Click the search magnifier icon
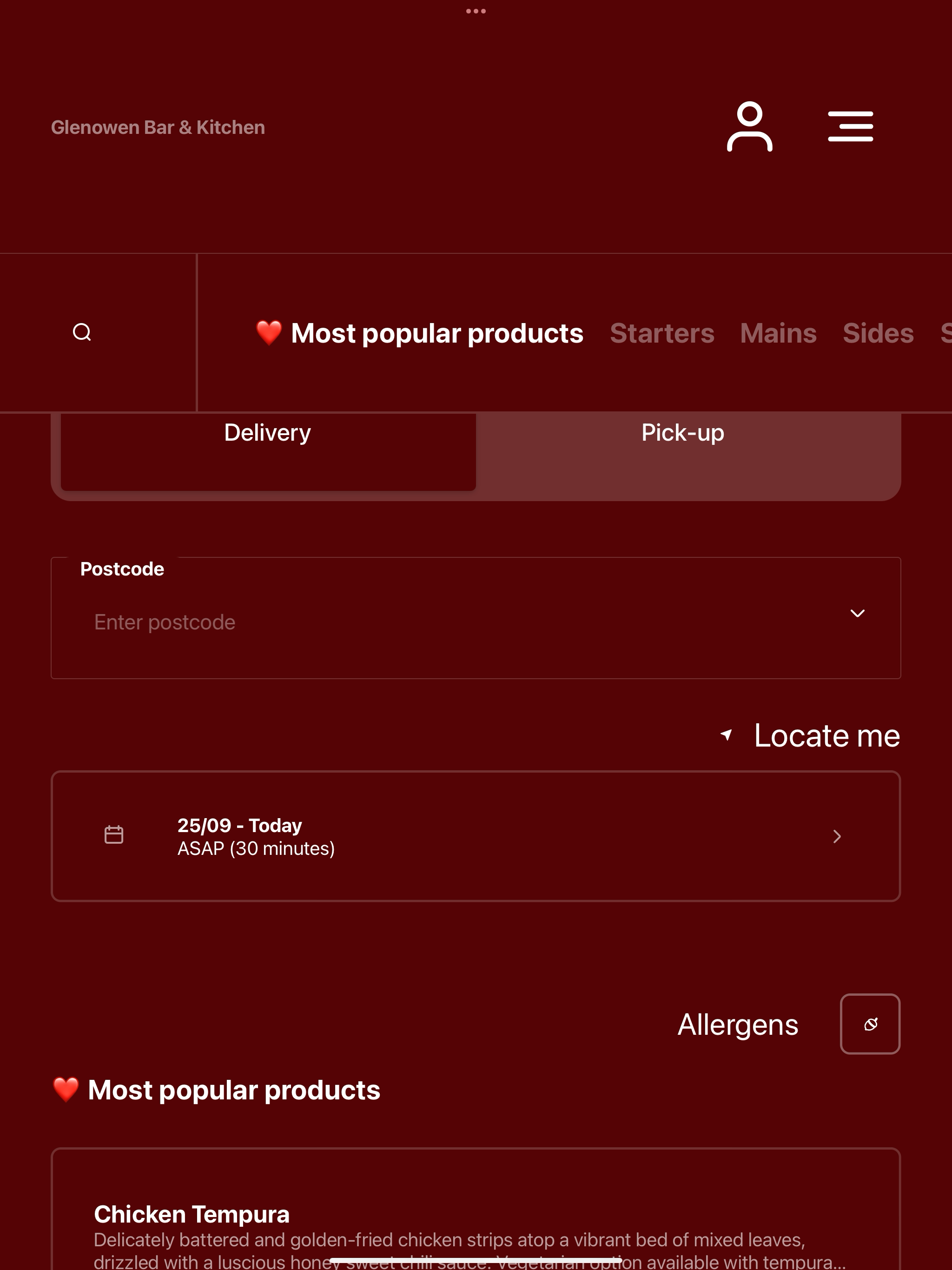952x1270 pixels. (82, 332)
